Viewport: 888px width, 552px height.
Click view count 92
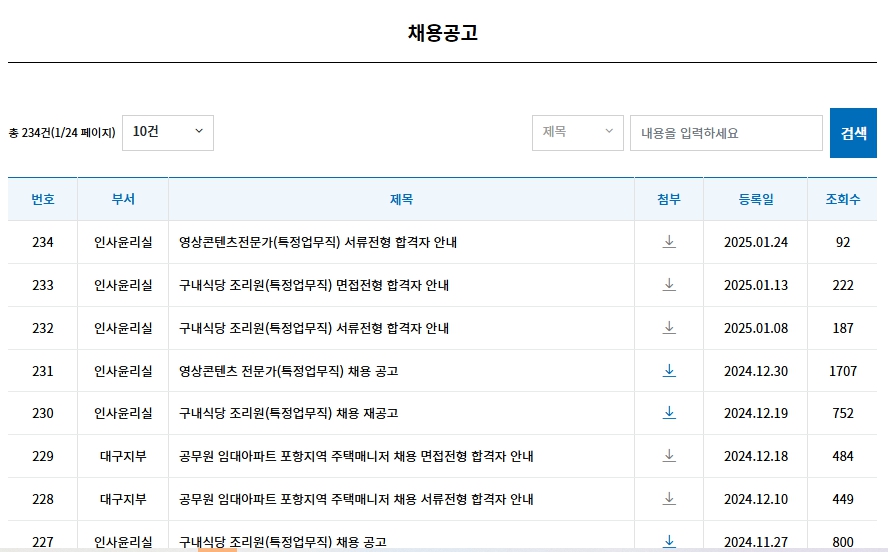coord(843,242)
